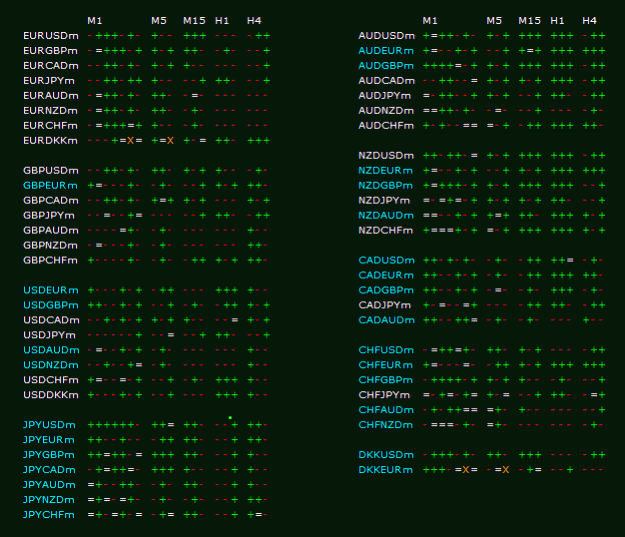Click USDNZDm pair label
The image size is (625, 537).
pyautogui.click(x=51, y=365)
